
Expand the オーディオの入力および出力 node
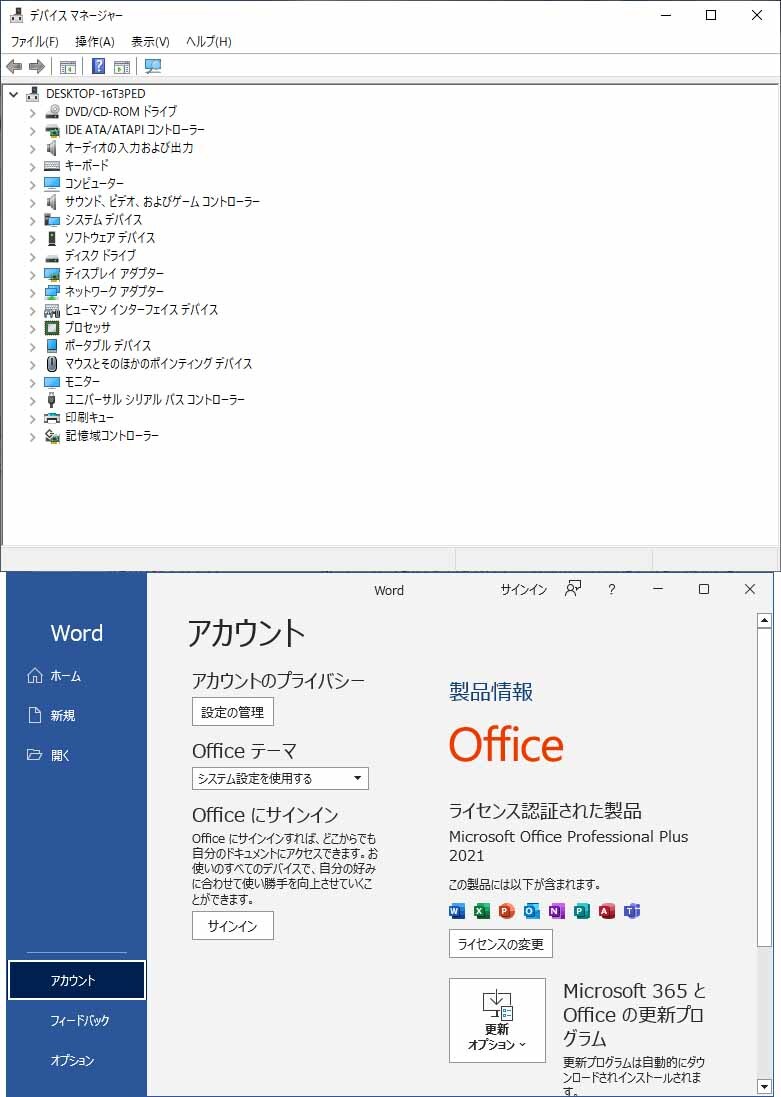(x=32, y=148)
